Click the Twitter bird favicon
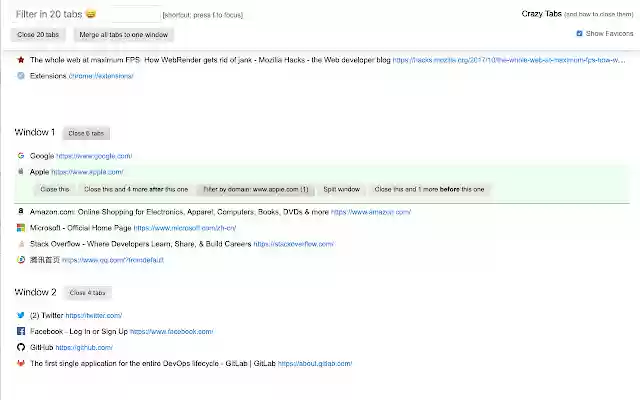640x400 pixels. (x=20, y=315)
